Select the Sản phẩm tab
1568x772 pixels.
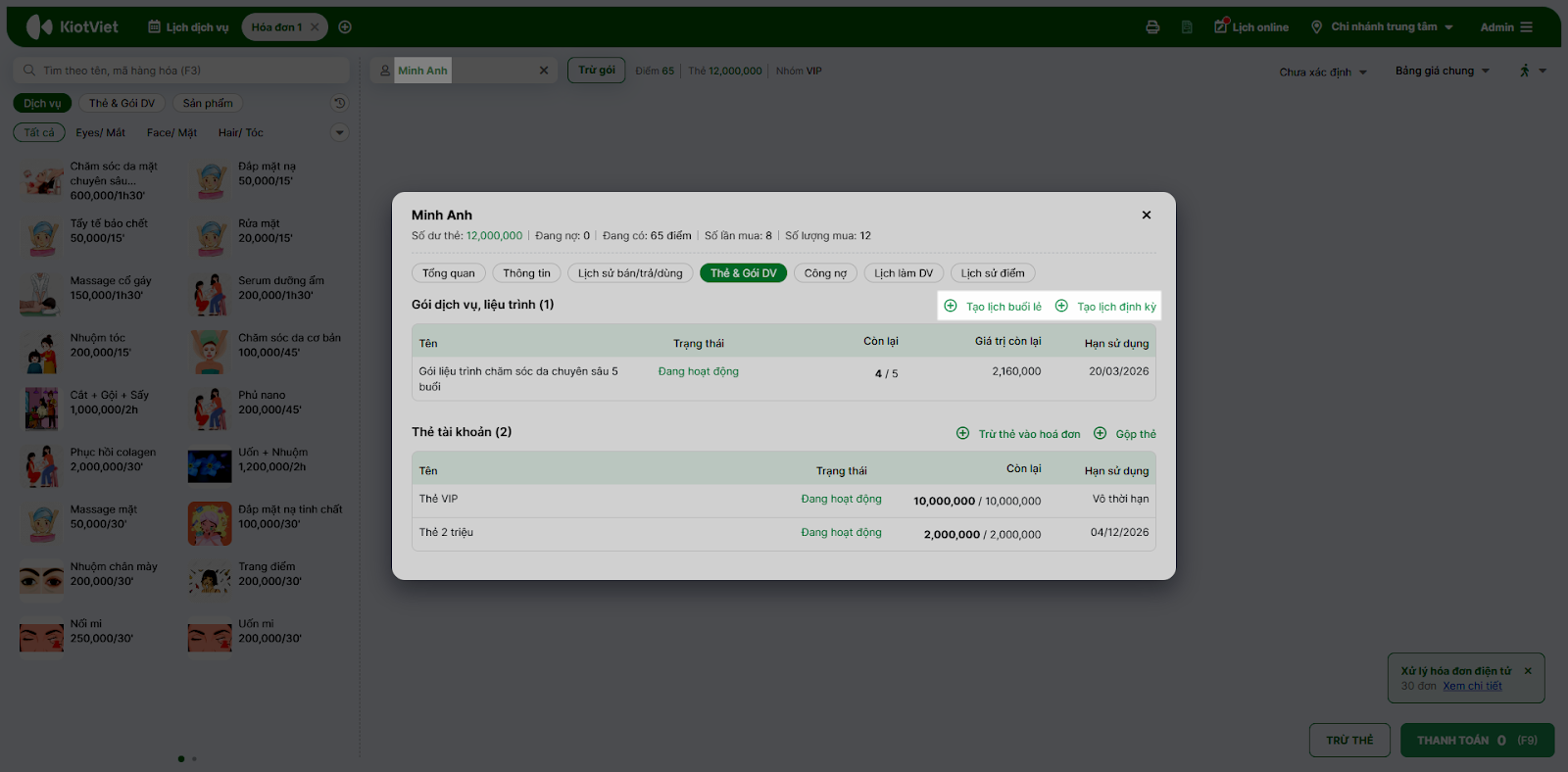click(x=208, y=103)
